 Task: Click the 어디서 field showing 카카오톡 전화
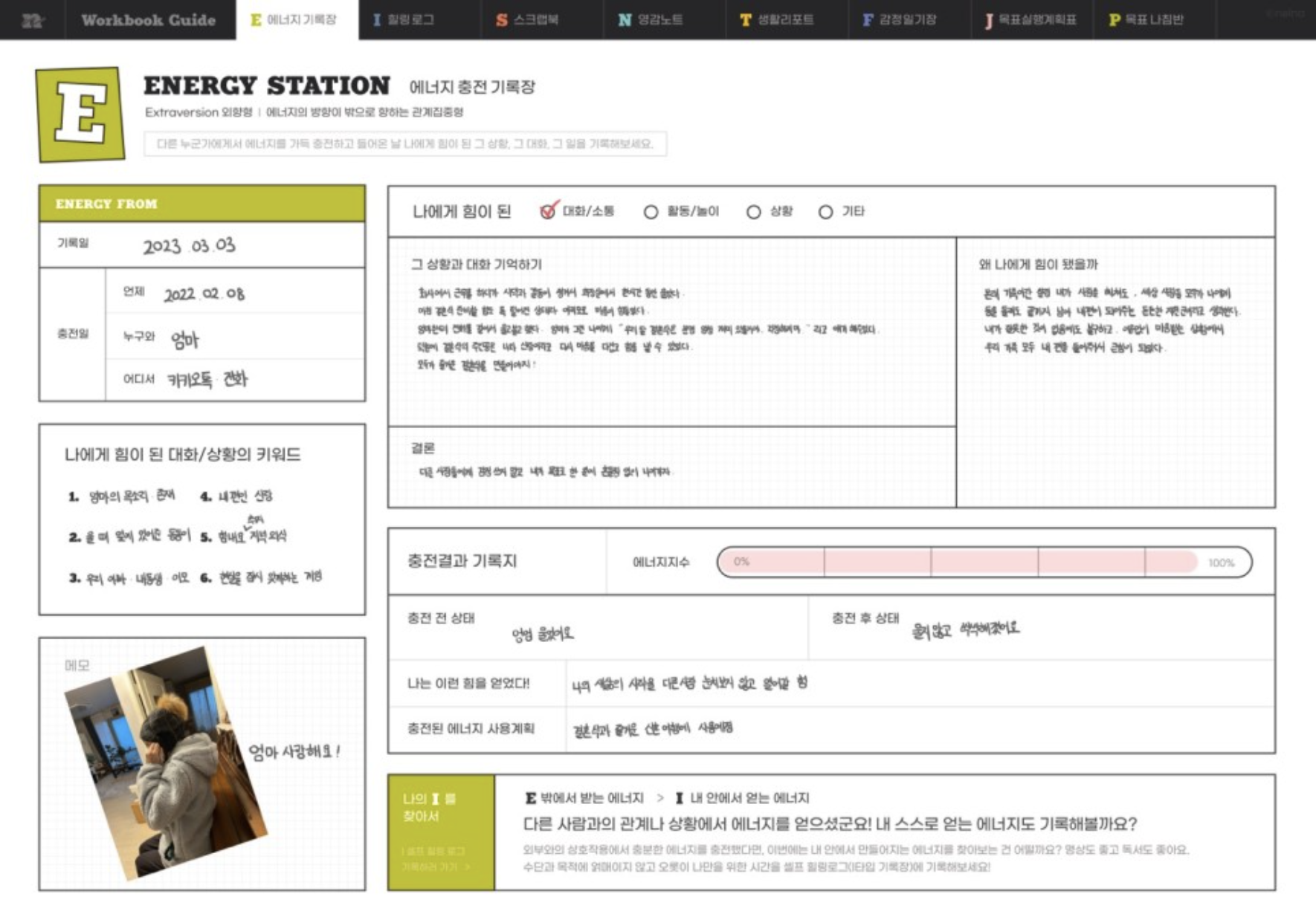(x=234, y=380)
